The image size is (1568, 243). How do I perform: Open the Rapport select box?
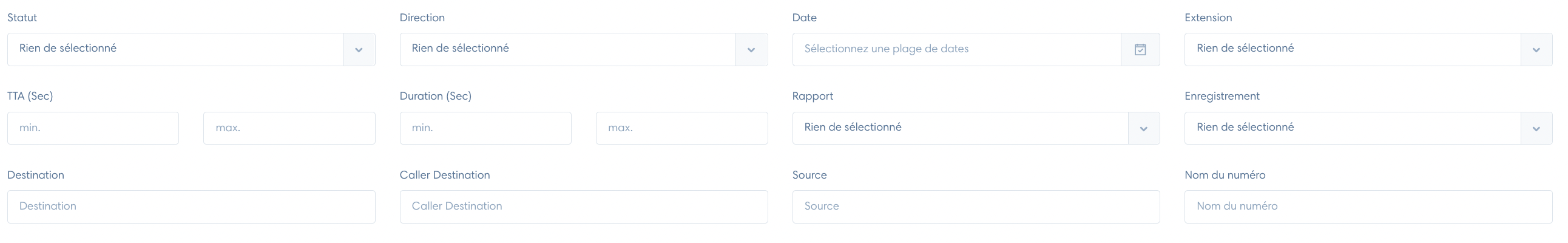(x=976, y=128)
